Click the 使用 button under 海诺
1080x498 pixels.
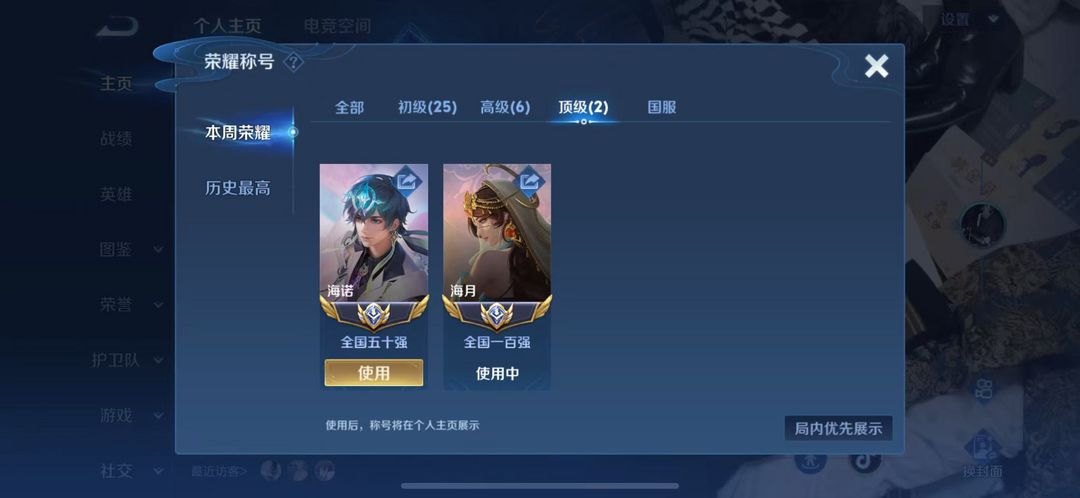click(x=374, y=373)
